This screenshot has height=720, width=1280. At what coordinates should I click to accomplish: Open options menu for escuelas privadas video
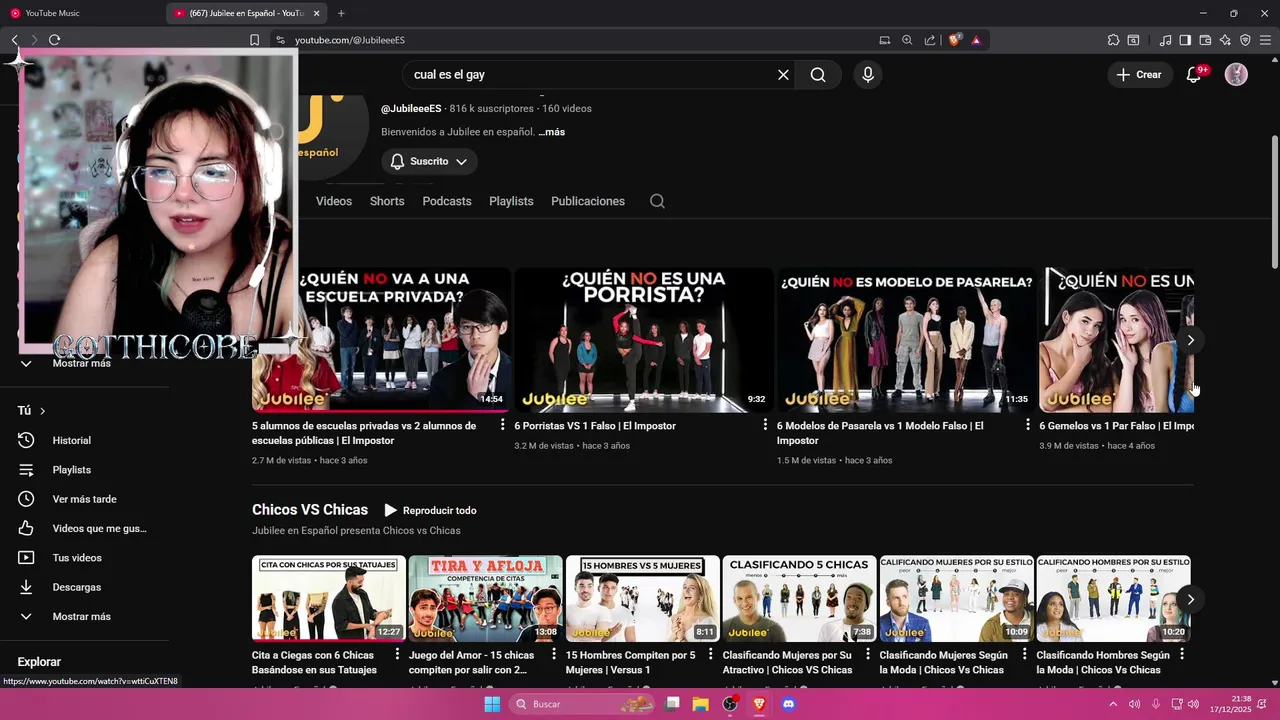502,426
